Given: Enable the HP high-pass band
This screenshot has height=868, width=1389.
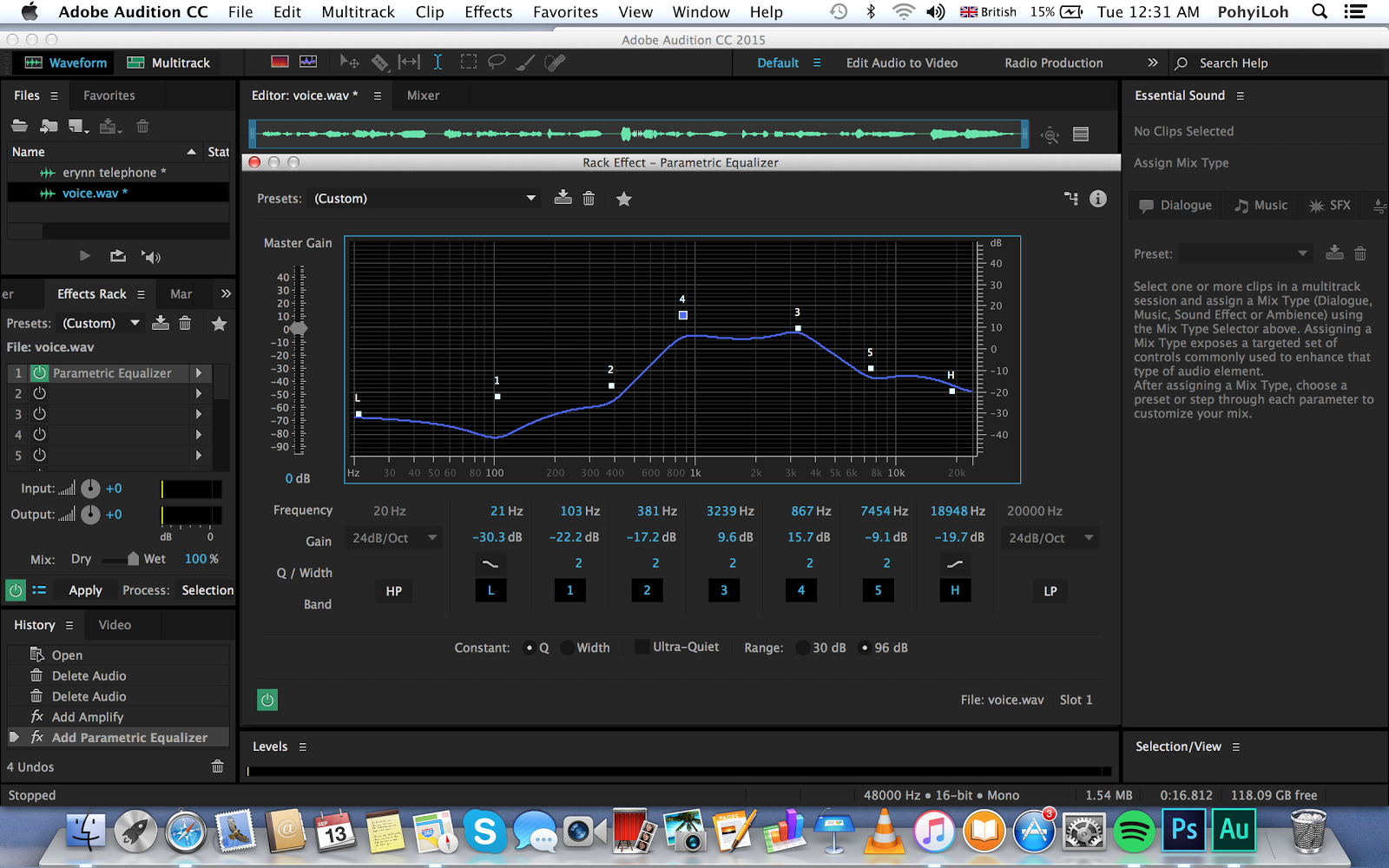Looking at the screenshot, I should (394, 591).
